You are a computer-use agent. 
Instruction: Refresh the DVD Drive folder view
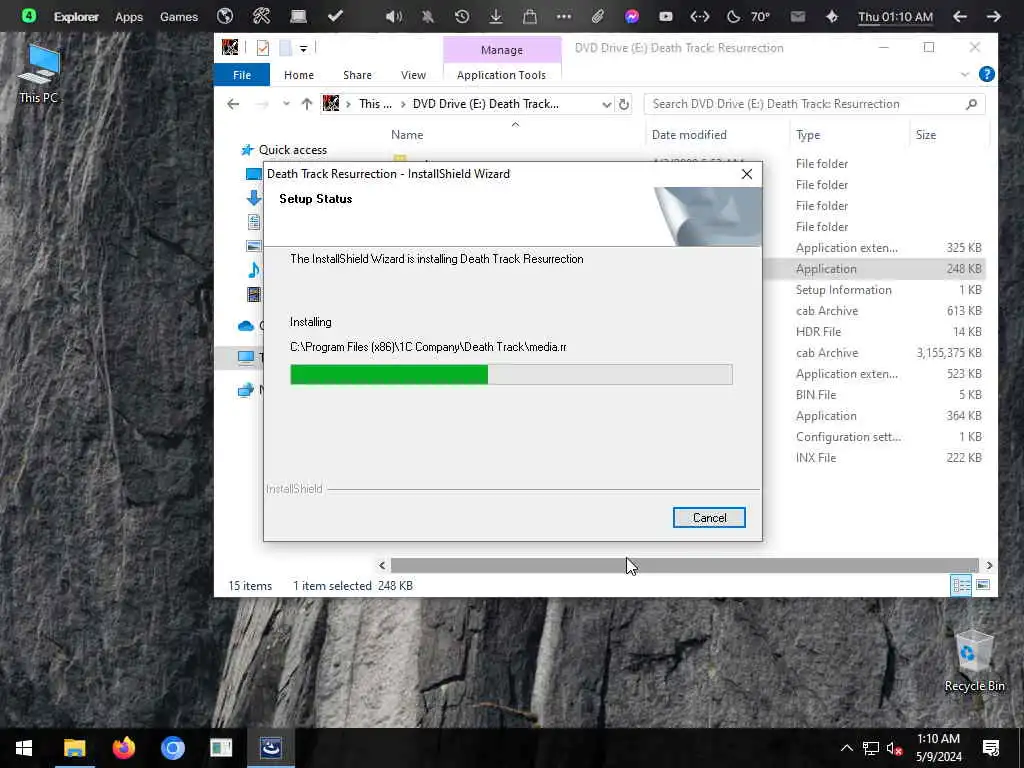(x=624, y=104)
